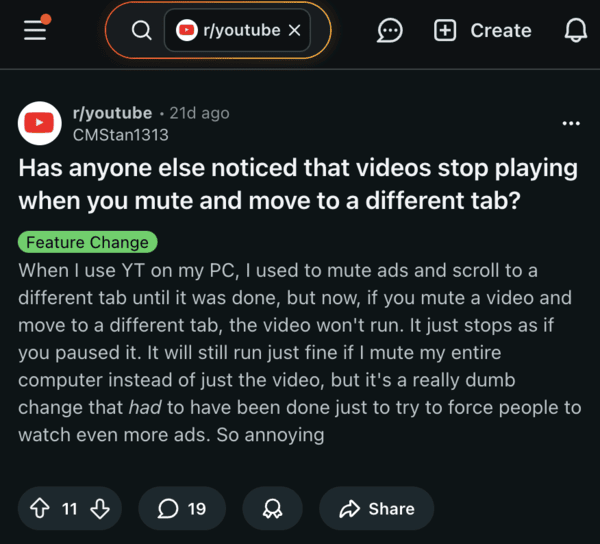Viewport: 600px width, 544px height.
Task: Remove the r/youtube search filter
Action: point(293,31)
